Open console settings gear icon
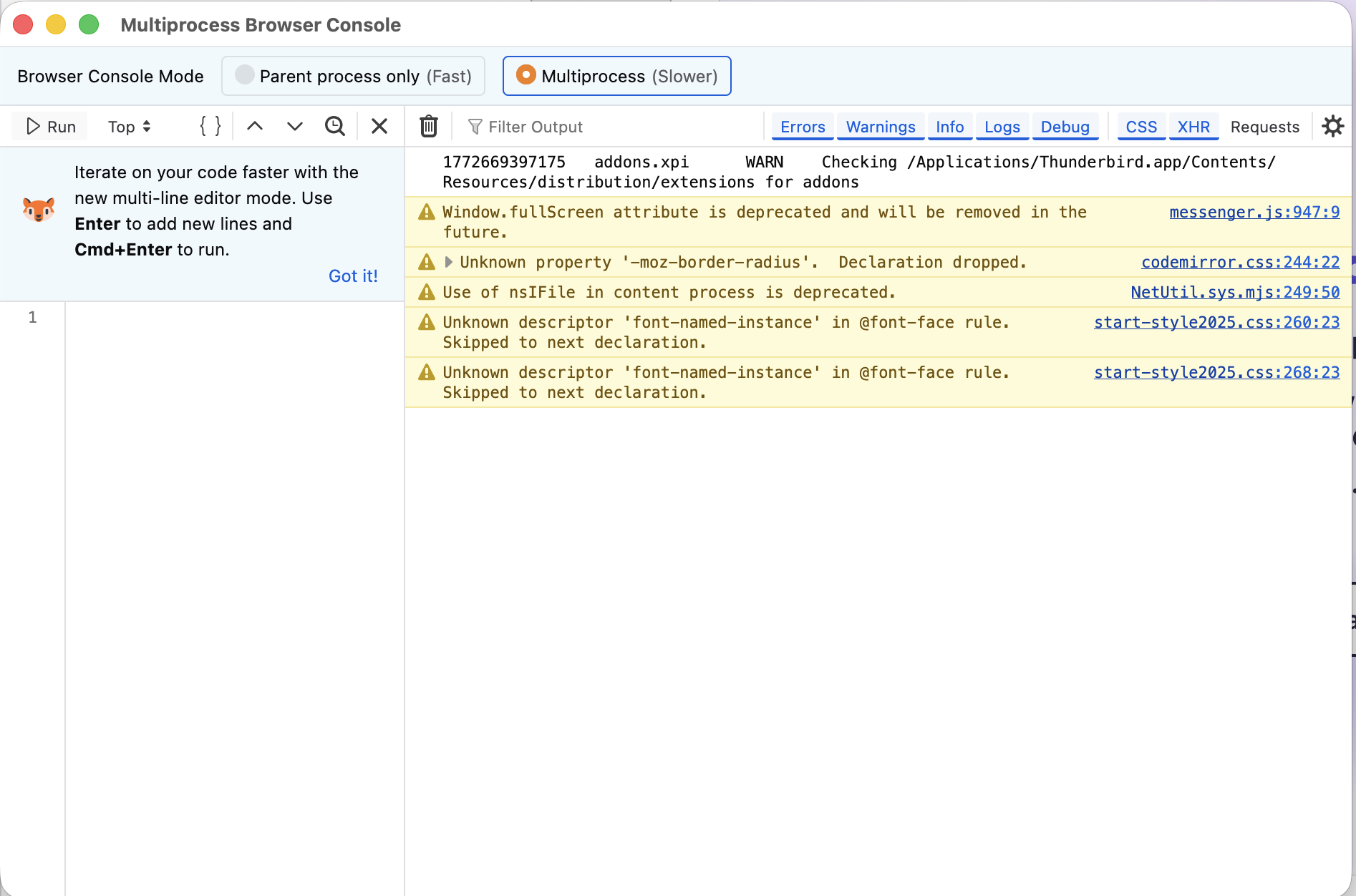The width and height of the screenshot is (1356, 896). pos(1332,127)
